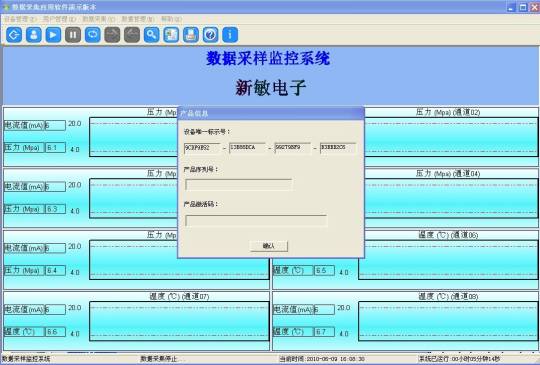Start data acquisition with the play icon

(x=53, y=35)
